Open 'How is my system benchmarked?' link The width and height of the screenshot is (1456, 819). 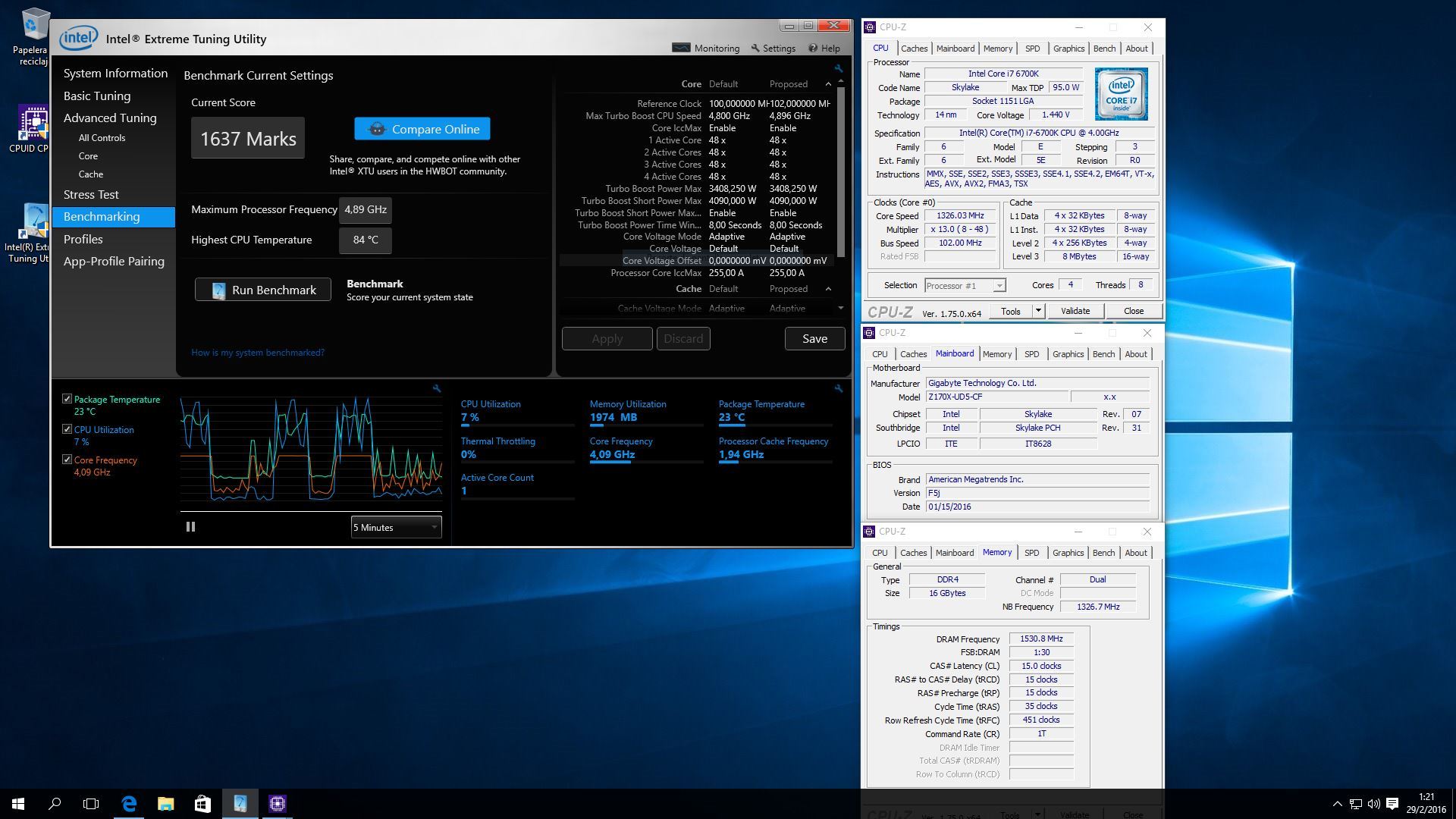click(258, 353)
